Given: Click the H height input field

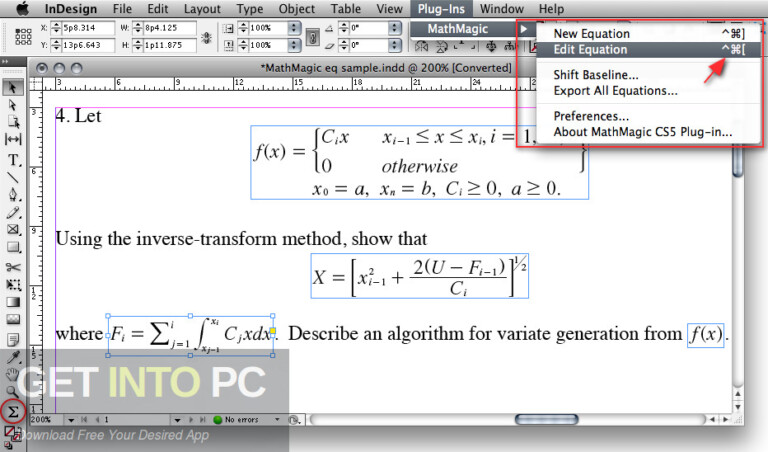Looking at the screenshot, I should (x=169, y=45).
